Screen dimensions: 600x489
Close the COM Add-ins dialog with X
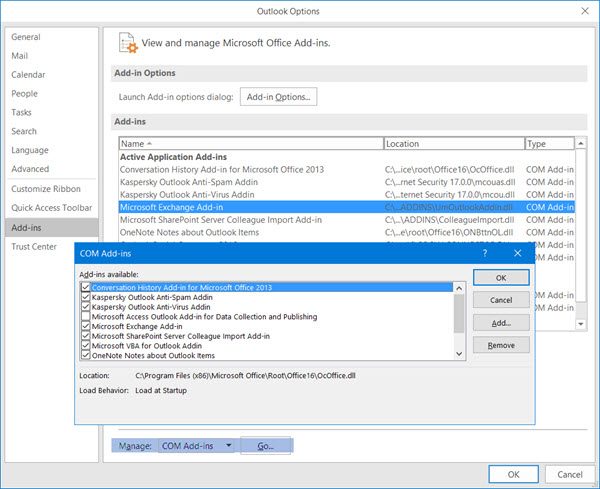click(516, 256)
